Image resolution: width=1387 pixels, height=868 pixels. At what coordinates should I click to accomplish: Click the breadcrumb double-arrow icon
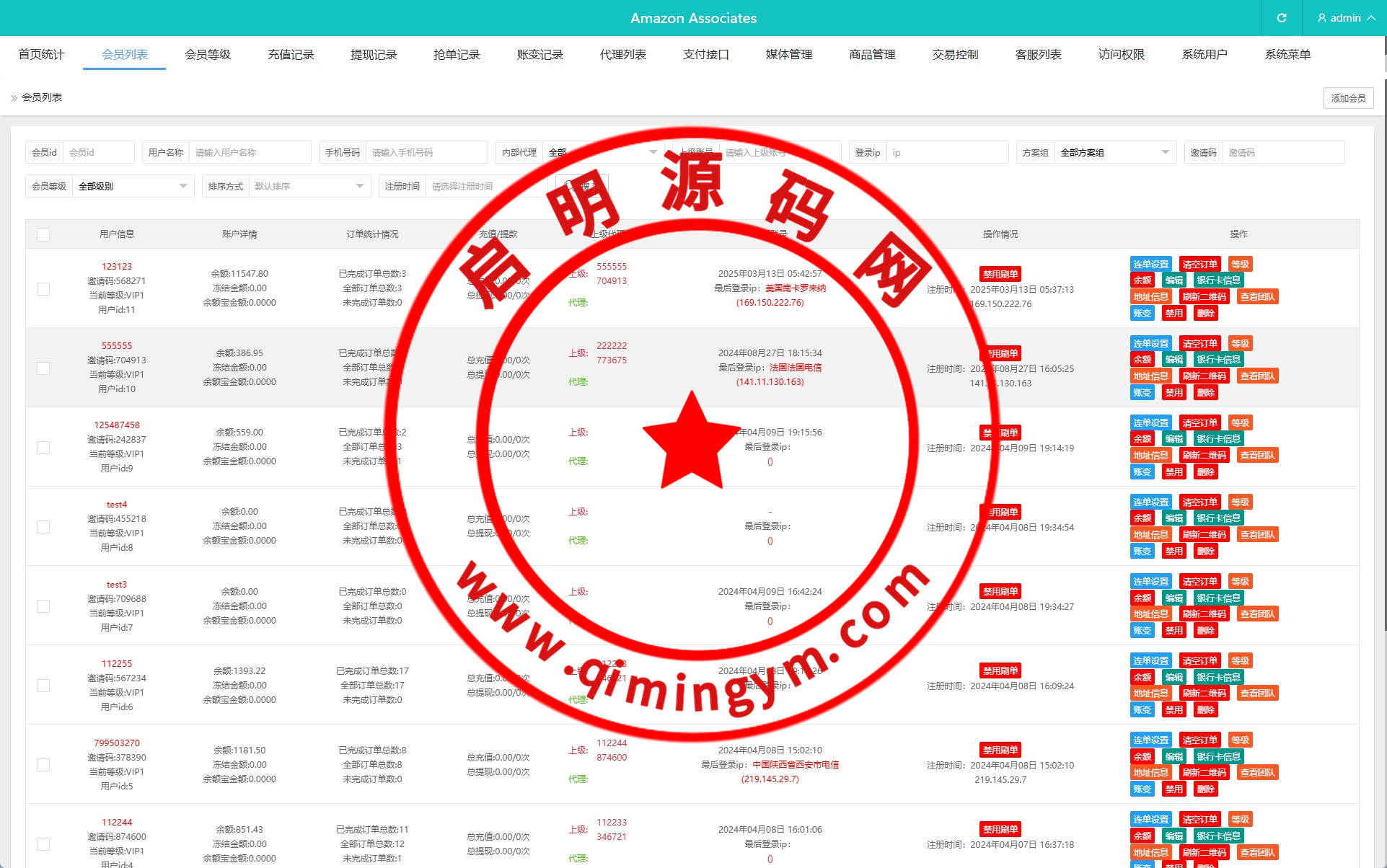[x=14, y=97]
